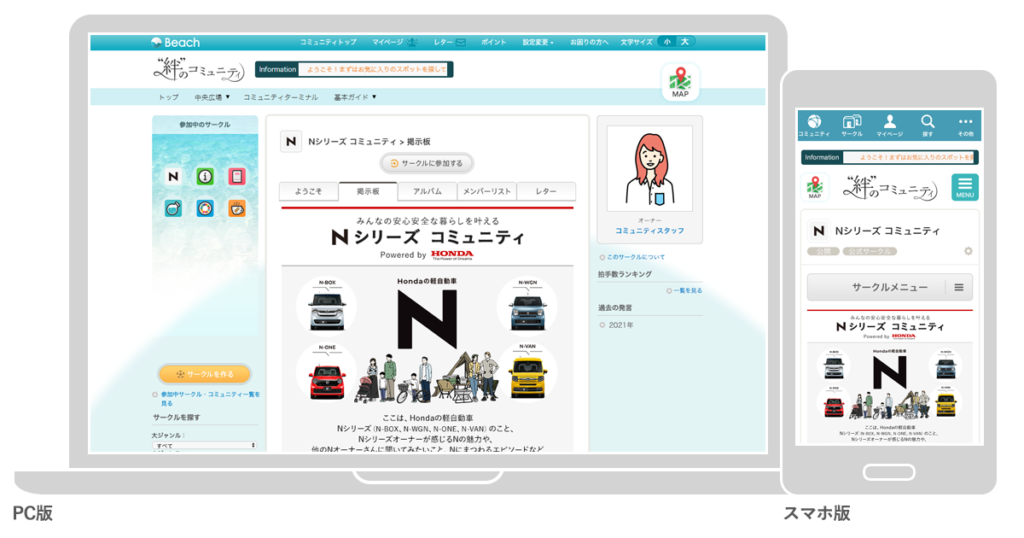Open レター in the top header
Viewport: 1024px width, 538px height.
coord(449,42)
